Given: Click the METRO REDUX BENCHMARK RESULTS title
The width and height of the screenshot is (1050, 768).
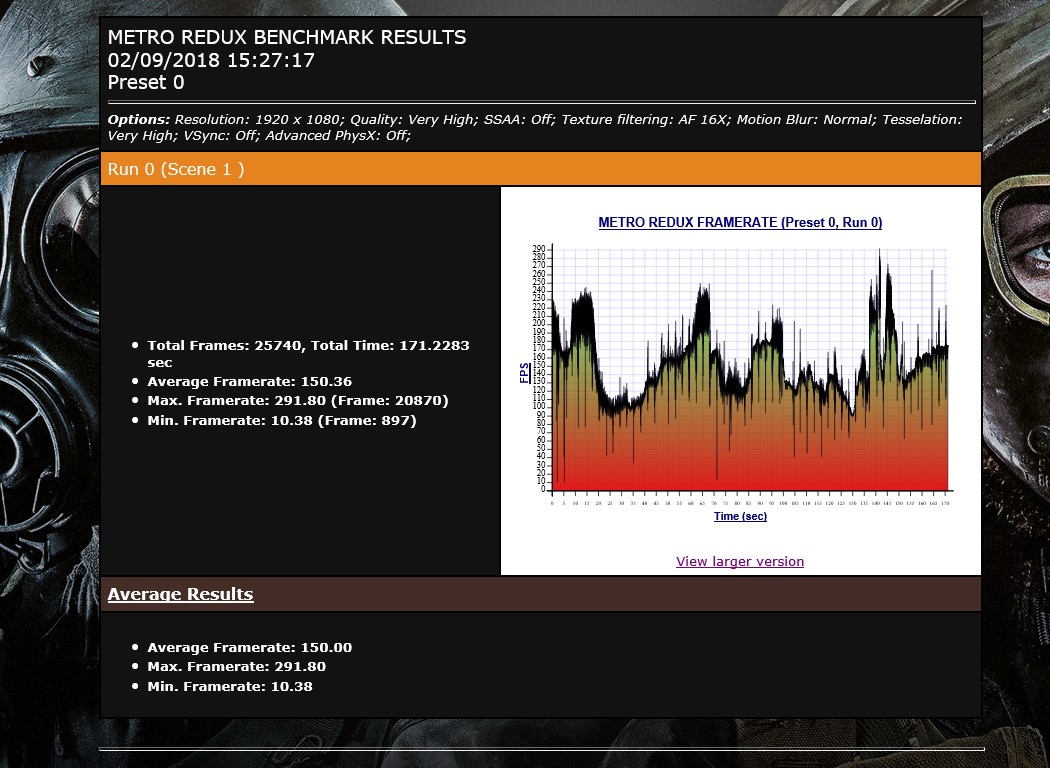Looking at the screenshot, I should tap(287, 37).
